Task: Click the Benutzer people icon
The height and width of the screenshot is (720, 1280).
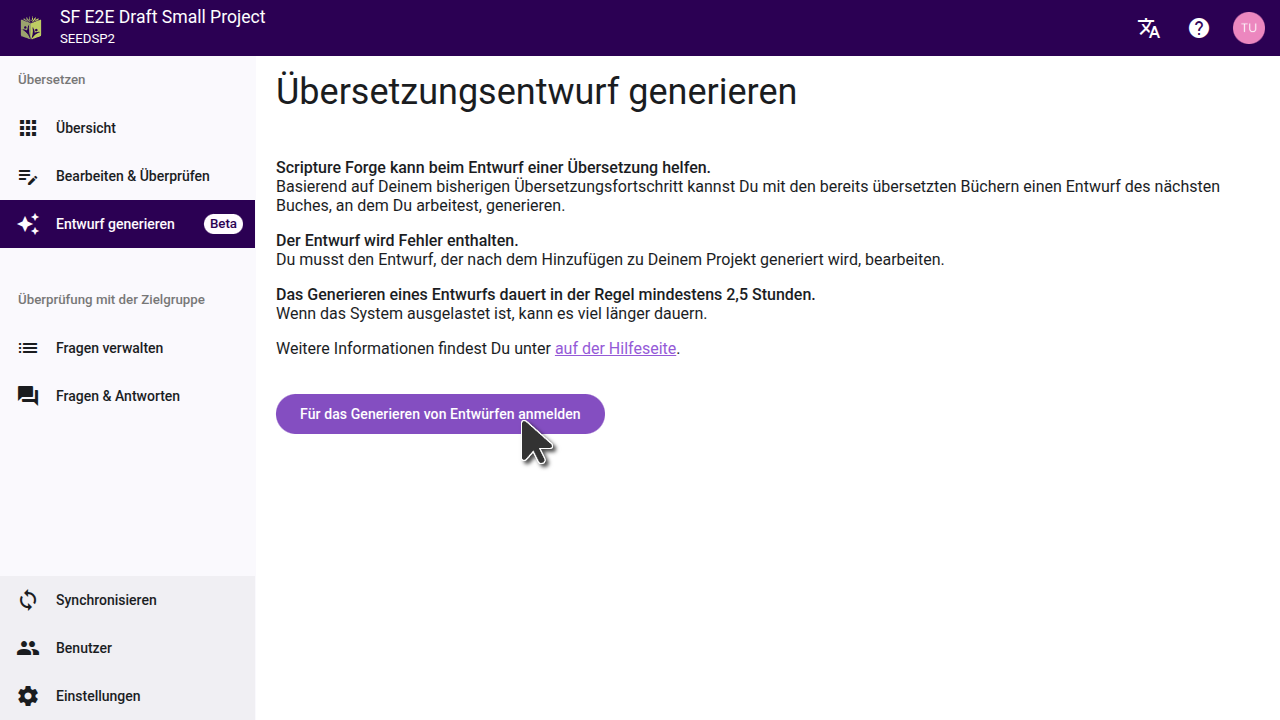Action: click(28, 648)
